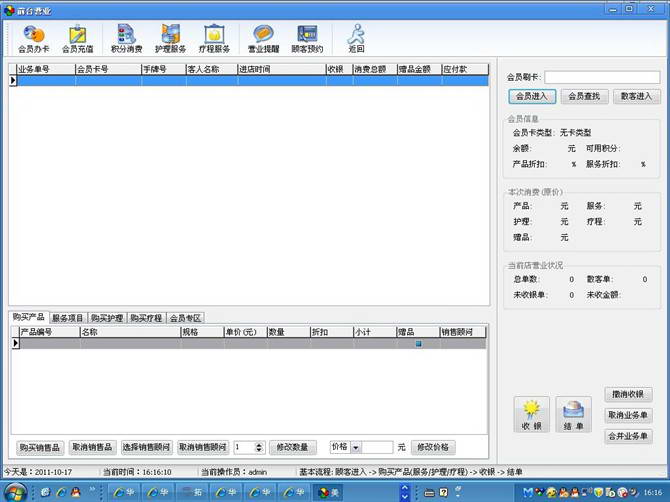Click the 返回 running-man icon

(x=356, y=39)
